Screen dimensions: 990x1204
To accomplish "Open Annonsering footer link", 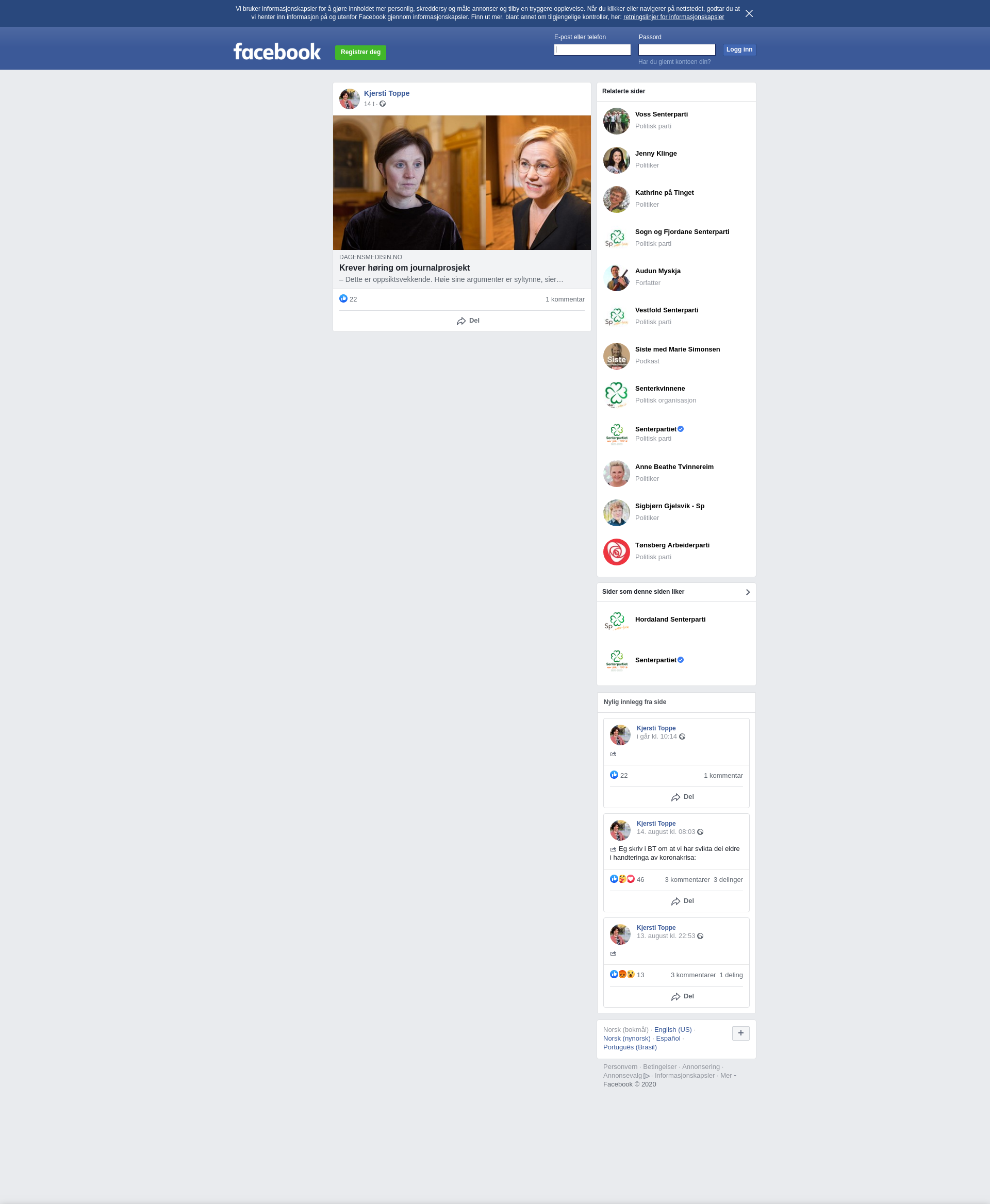I will point(700,1066).
